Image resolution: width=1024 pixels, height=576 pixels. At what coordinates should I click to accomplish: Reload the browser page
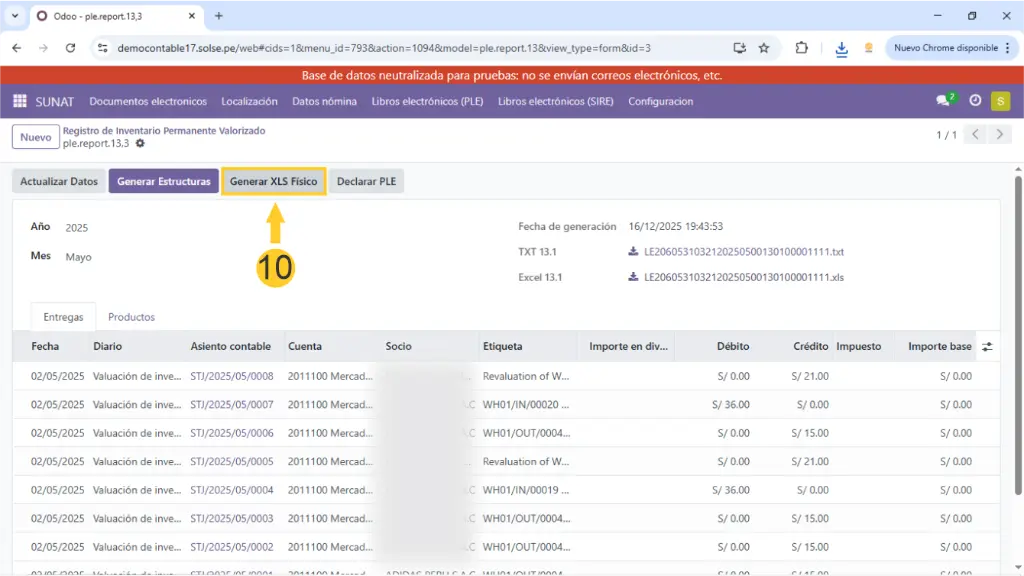tap(70, 48)
